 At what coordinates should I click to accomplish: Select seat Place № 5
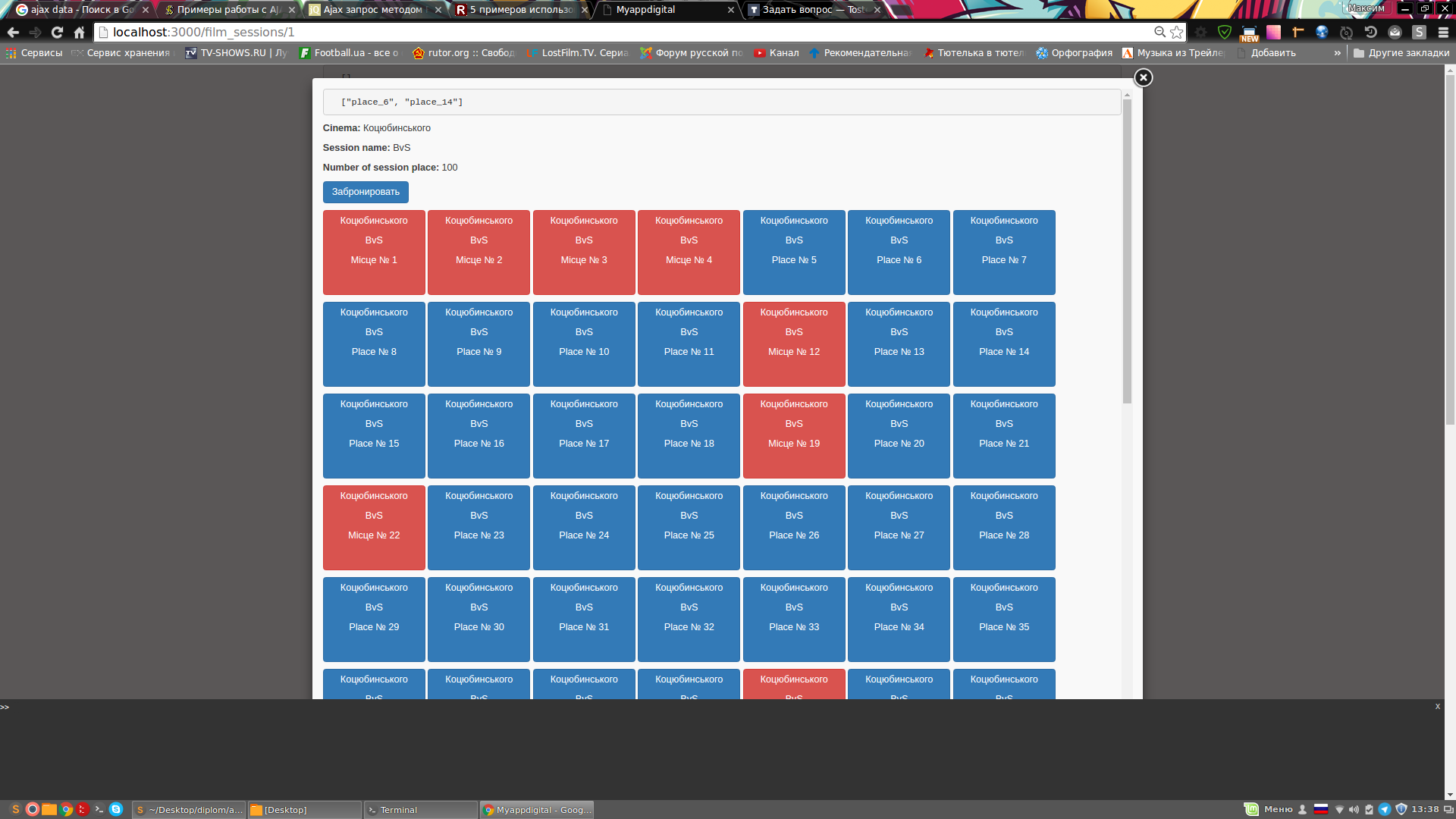pyautogui.click(x=794, y=253)
